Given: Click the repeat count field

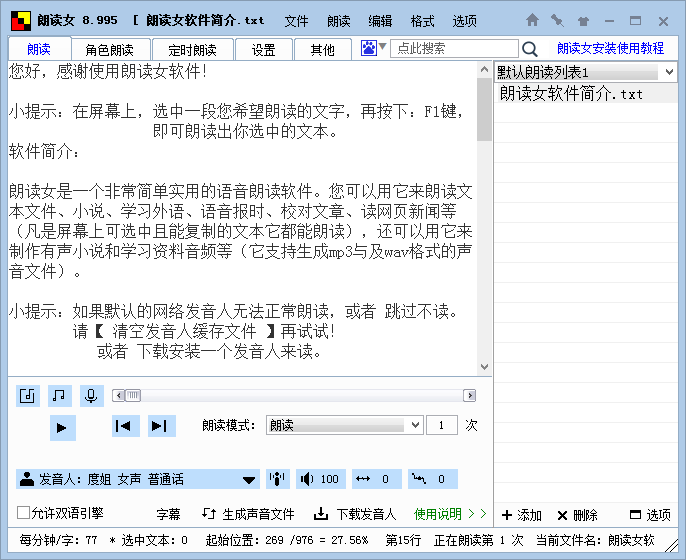Looking at the screenshot, I should (x=442, y=425).
